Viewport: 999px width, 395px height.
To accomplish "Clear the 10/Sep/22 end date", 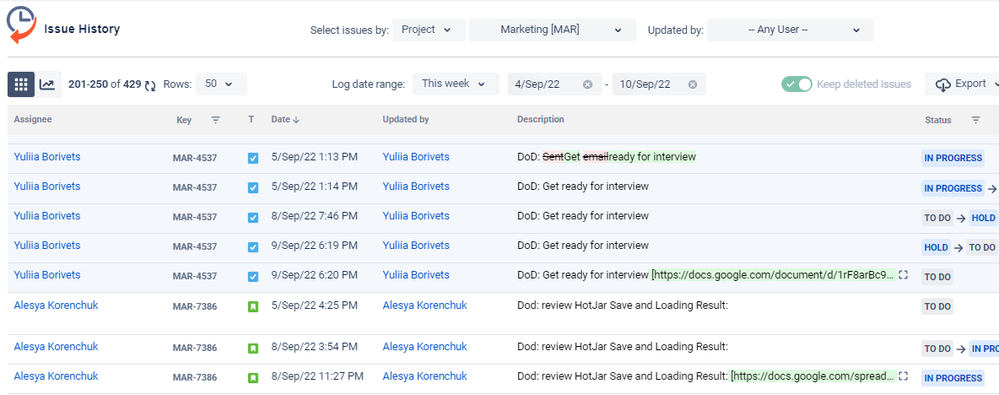I will coord(693,84).
